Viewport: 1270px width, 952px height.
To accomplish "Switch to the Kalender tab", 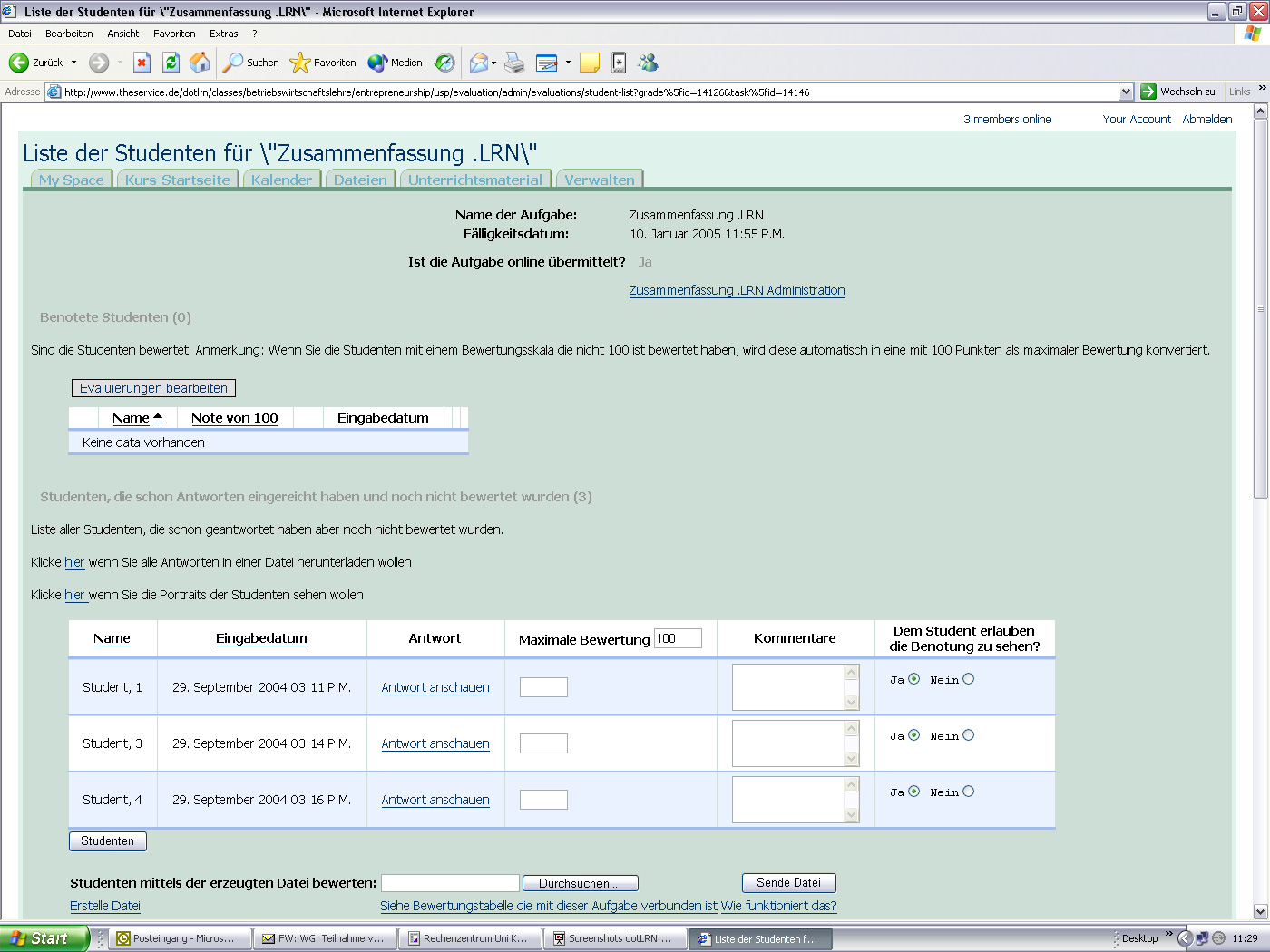I will coord(281,180).
